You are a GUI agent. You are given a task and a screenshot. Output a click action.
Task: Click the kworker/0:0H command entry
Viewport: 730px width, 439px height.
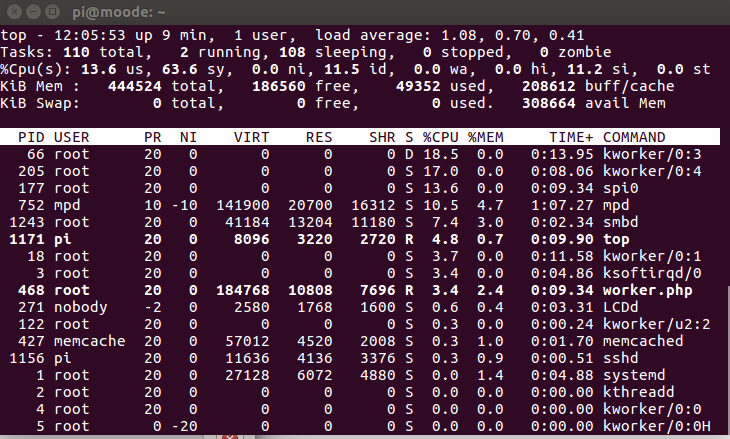[656, 426]
